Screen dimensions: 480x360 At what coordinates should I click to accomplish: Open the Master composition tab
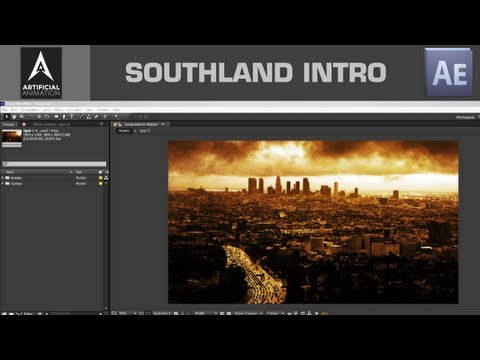124,131
